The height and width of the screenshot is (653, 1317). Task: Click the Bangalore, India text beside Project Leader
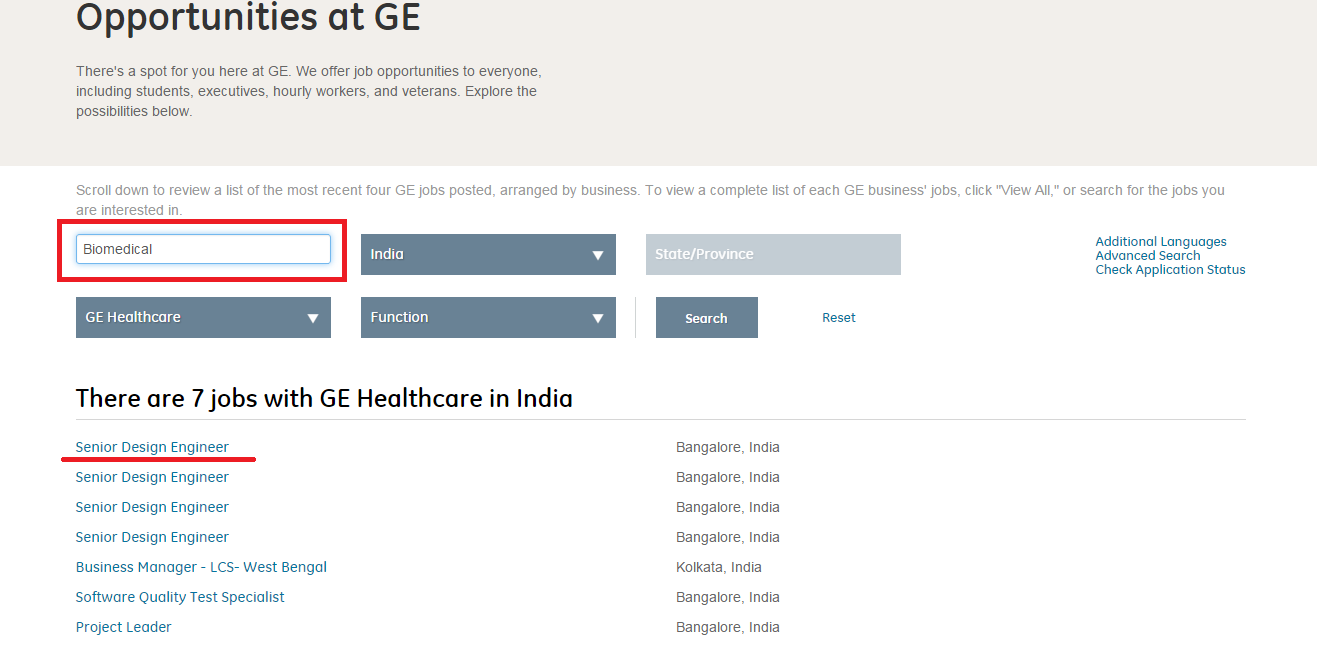(x=728, y=627)
